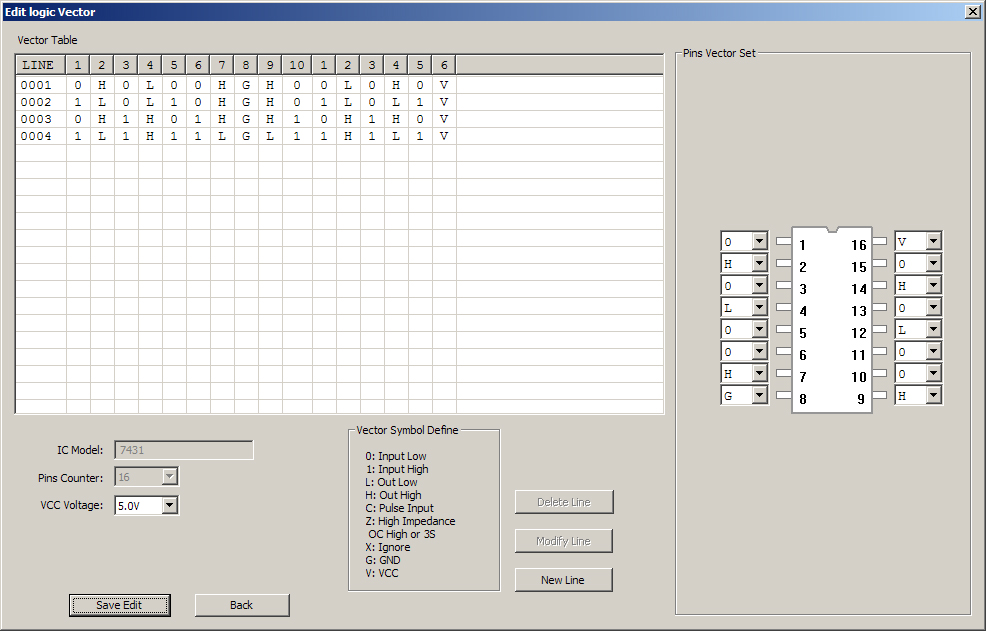The image size is (986, 631).
Task: Open the VCC Voltage dropdown
Action: 169,506
